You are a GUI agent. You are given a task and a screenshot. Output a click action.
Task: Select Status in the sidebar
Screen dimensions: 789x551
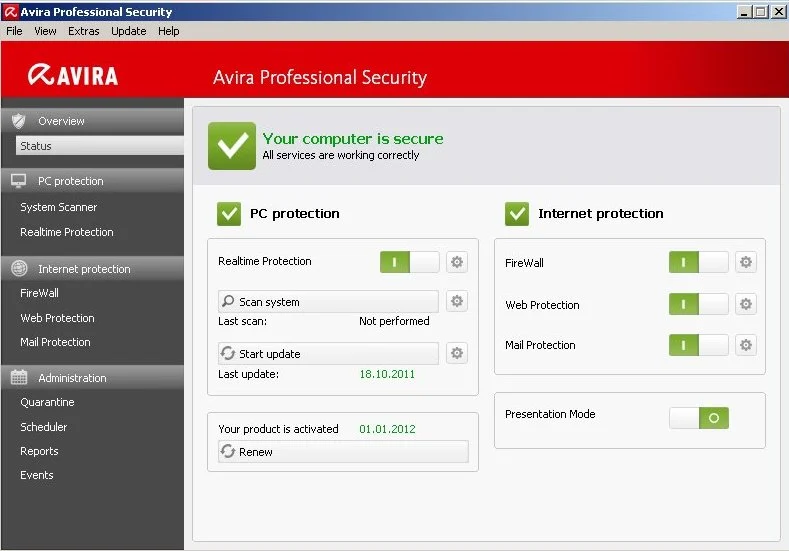click(x=100, y=145)
